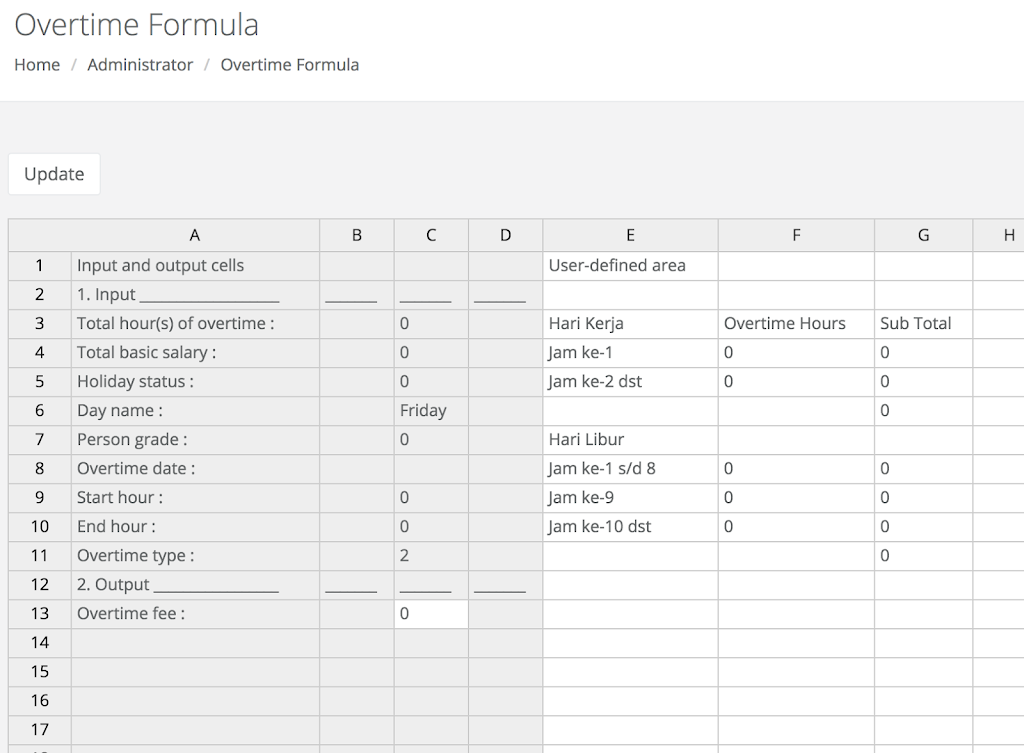Image resolution: width=1024 pixels, height=753 pixels.
Task: Click the Hari Kerja cell
Action: pos(630,324)
